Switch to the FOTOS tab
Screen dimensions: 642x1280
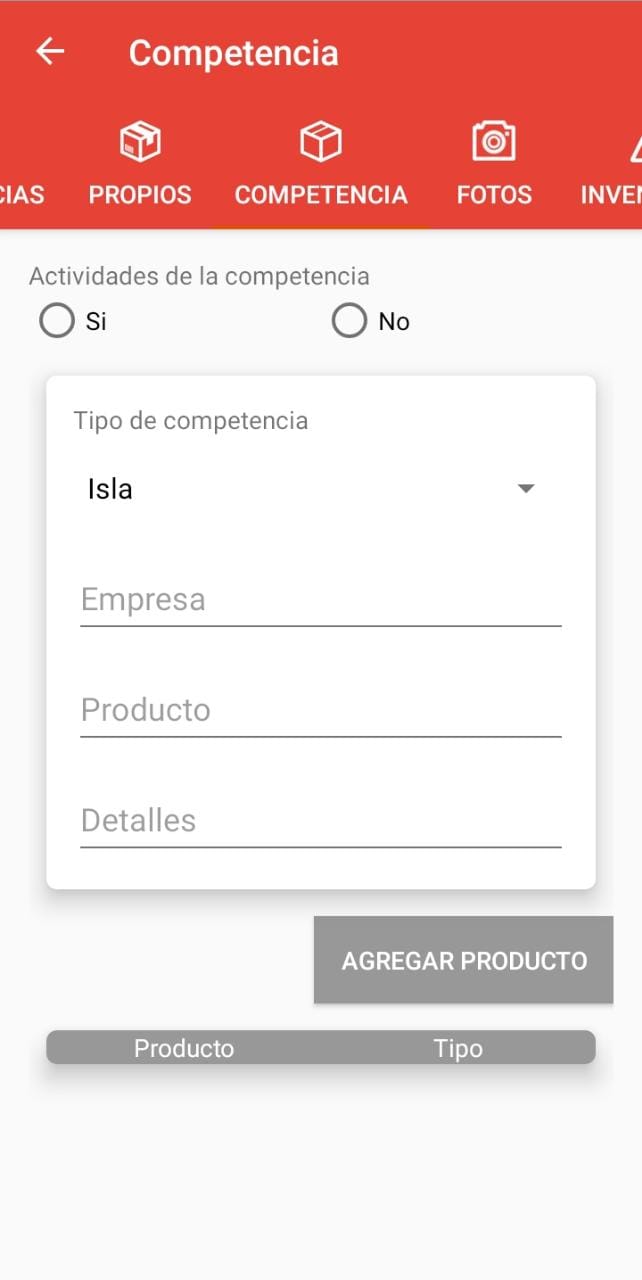[494, 195]
